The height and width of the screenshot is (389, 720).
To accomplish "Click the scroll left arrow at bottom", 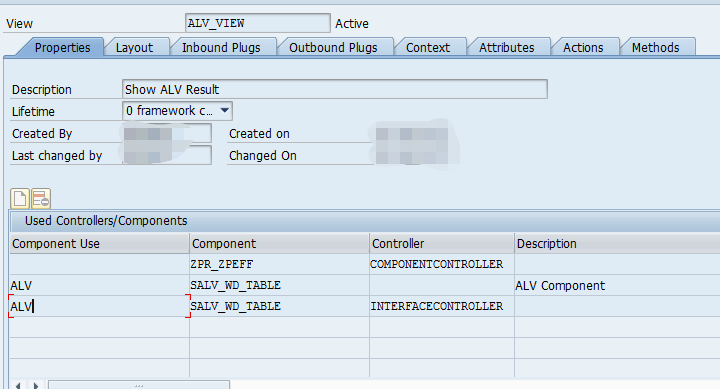I will coord(18,385).
